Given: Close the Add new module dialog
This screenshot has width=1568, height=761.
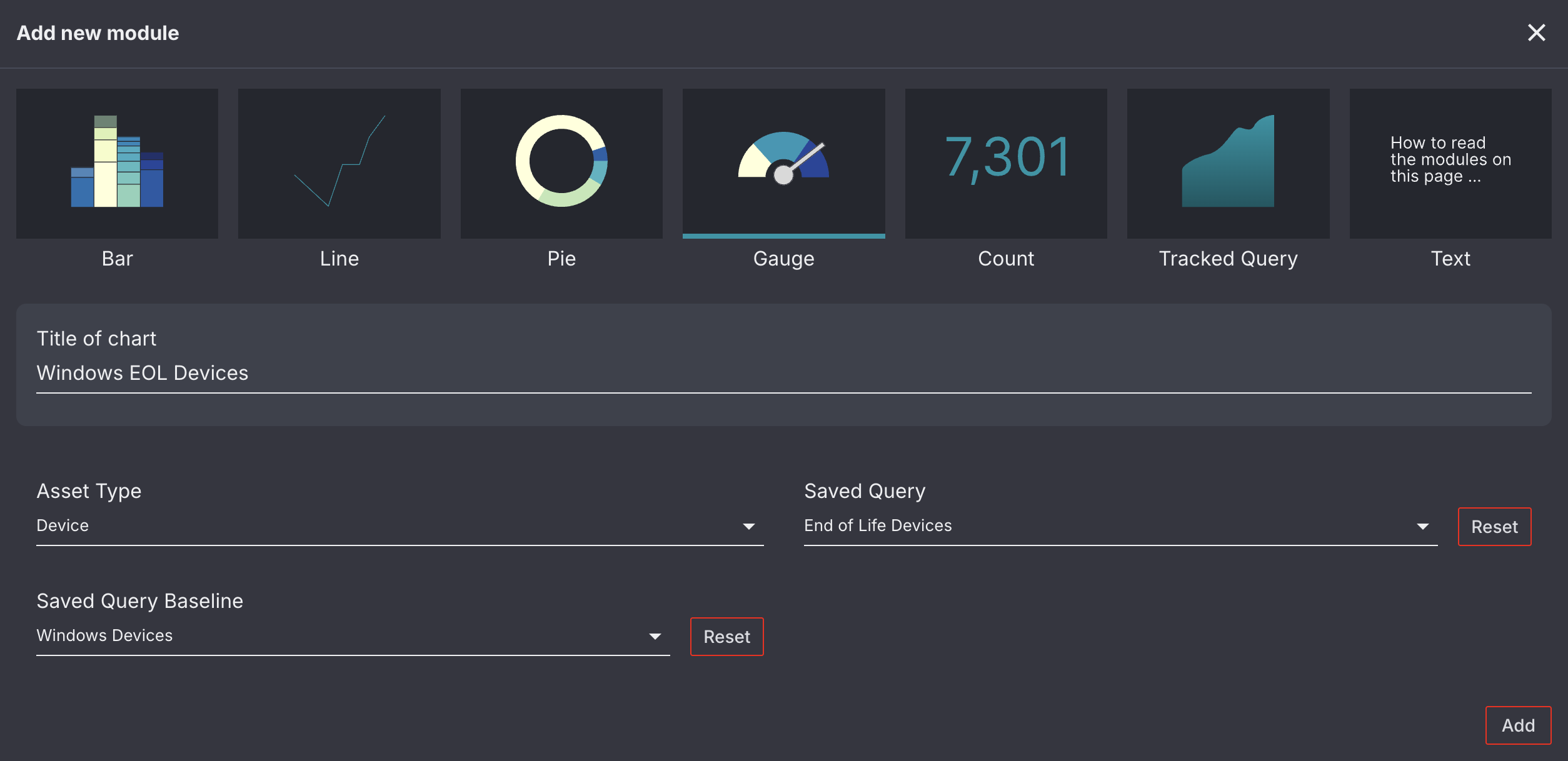Looking at the screenshot, I should [x=1536, y=32].
